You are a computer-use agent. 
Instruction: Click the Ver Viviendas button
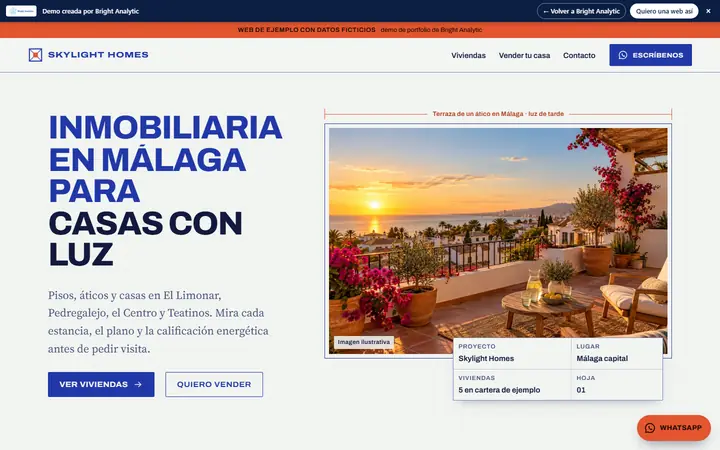(101, 384)
